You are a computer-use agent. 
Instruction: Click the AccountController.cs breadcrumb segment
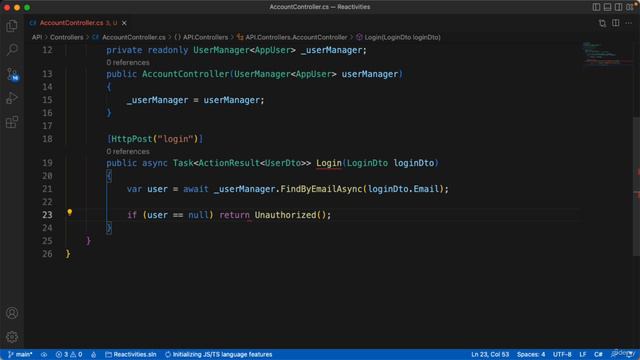[129, 37]
